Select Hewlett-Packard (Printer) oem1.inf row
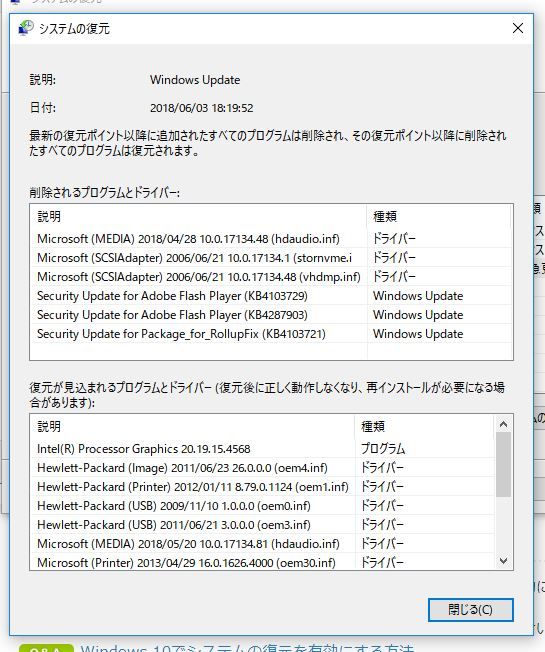545x652 pixels. [263, 487]
